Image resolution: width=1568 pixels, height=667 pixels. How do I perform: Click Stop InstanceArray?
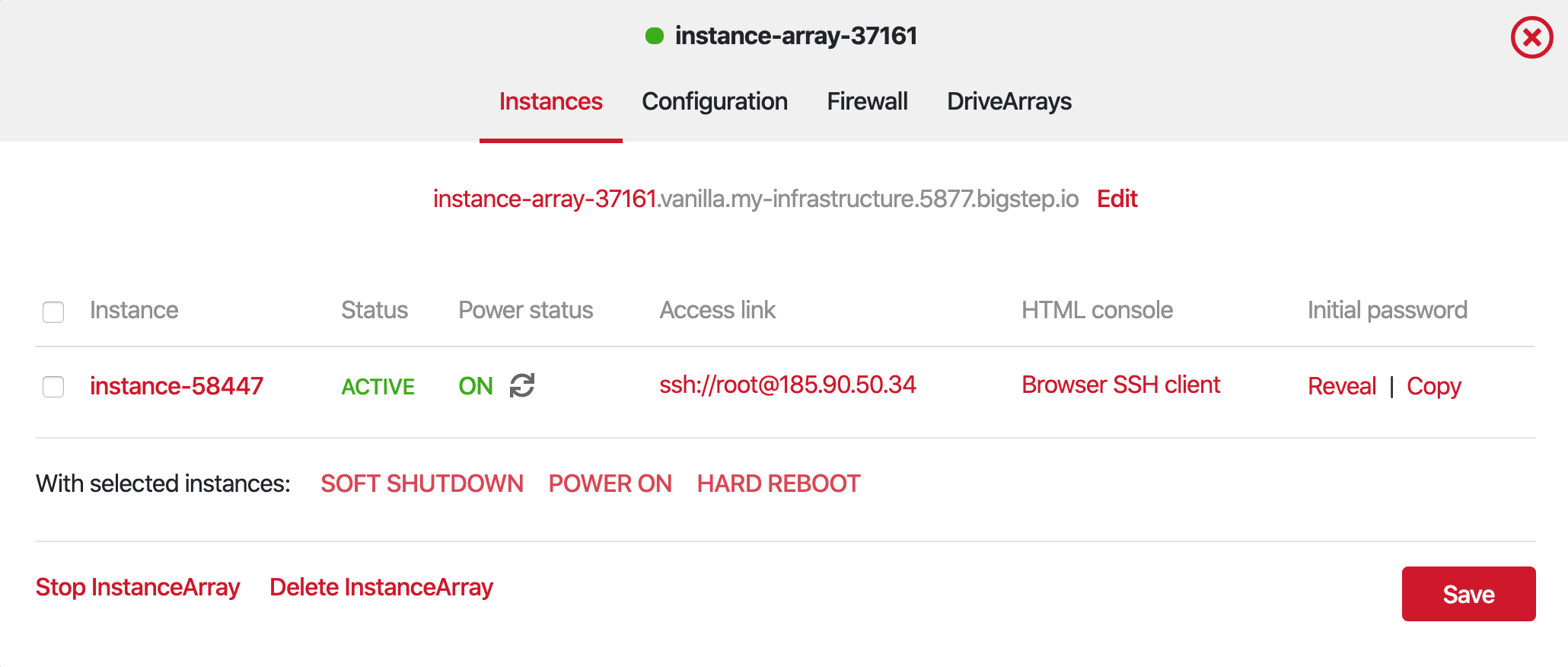point(138,588)
